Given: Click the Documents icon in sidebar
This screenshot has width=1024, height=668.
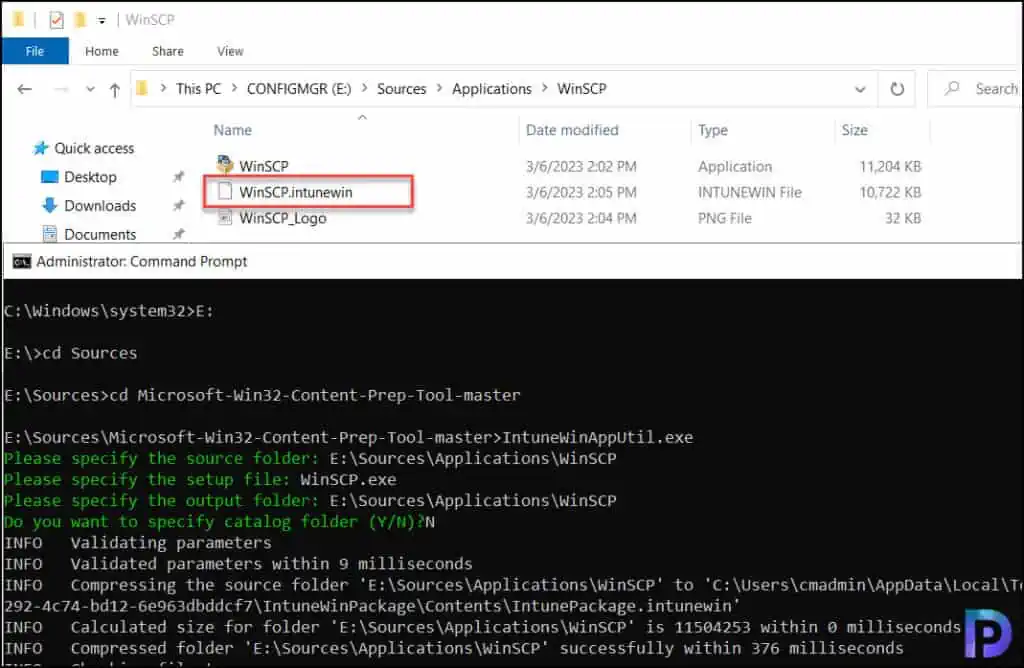Looking at the screenshot, I should tap(50, 233).
